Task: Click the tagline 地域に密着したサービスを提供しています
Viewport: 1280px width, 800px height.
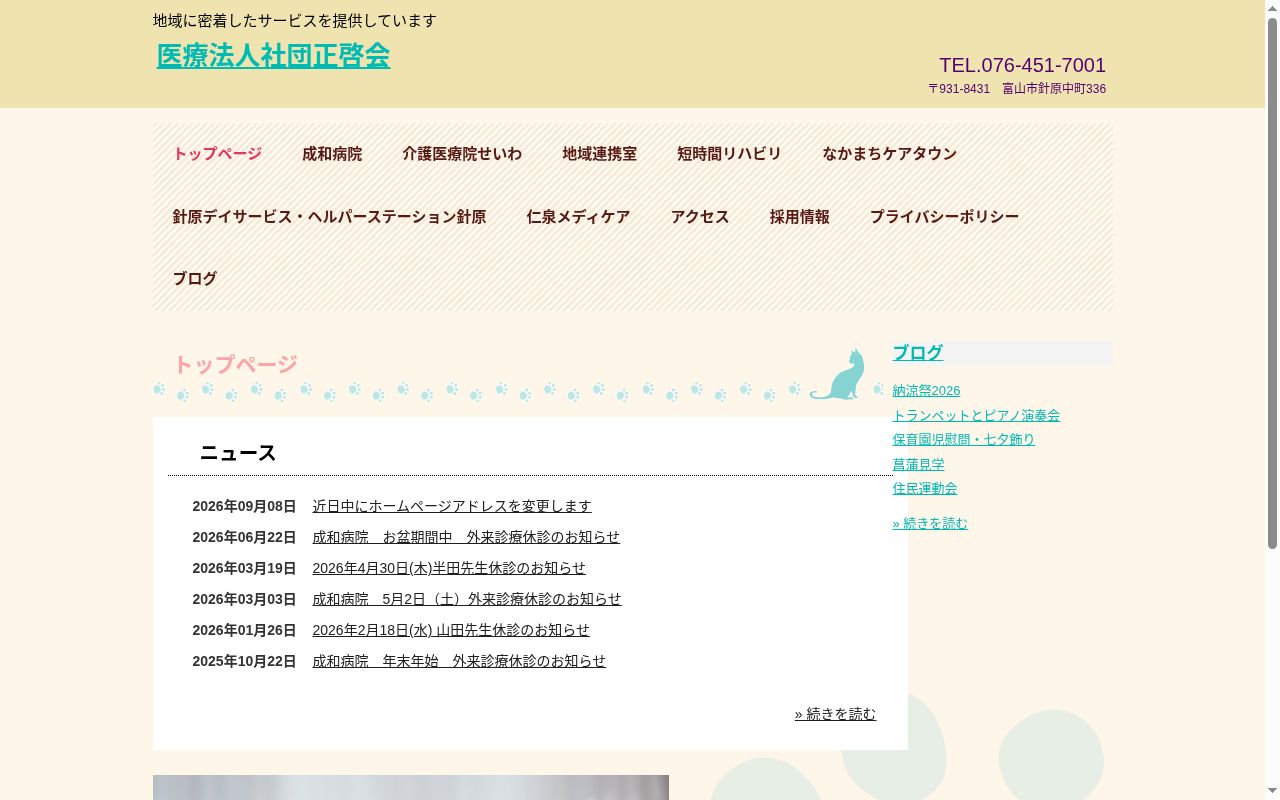Action: pyautogui.click(x=295, y=21)
